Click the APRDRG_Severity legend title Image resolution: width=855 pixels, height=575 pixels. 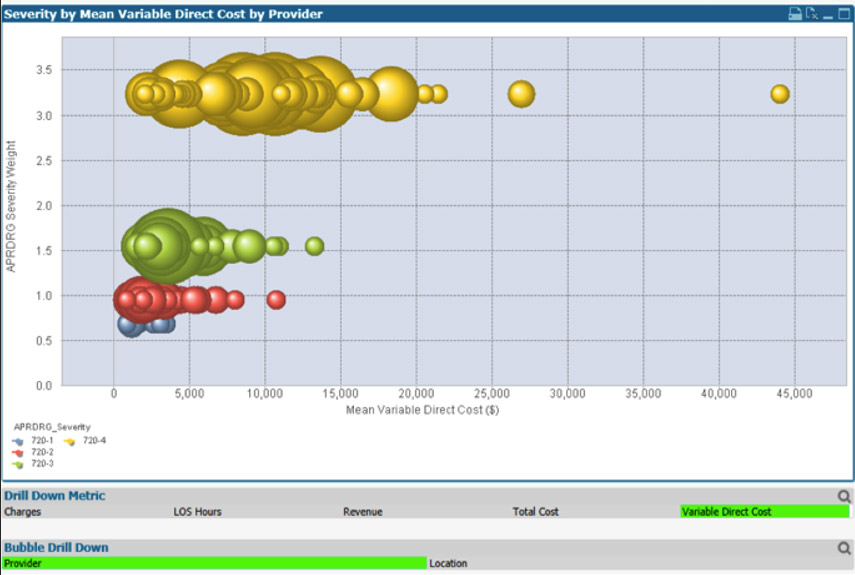point(52,427)
